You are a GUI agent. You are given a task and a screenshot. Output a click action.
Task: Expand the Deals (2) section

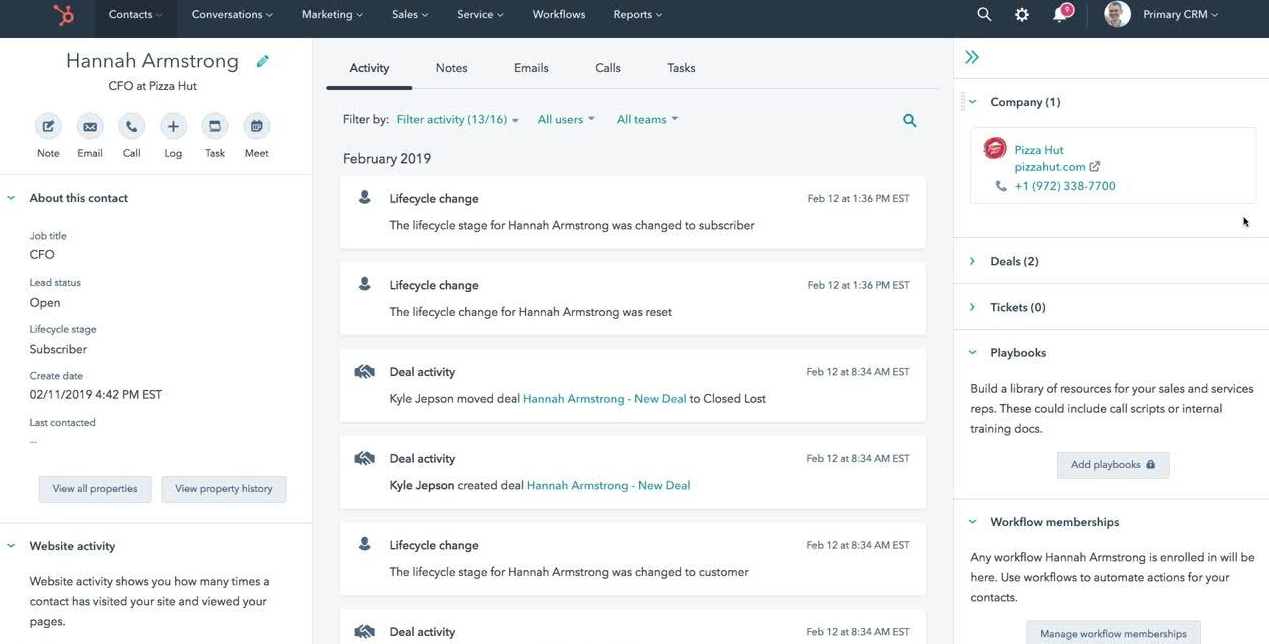(1013, 262)
